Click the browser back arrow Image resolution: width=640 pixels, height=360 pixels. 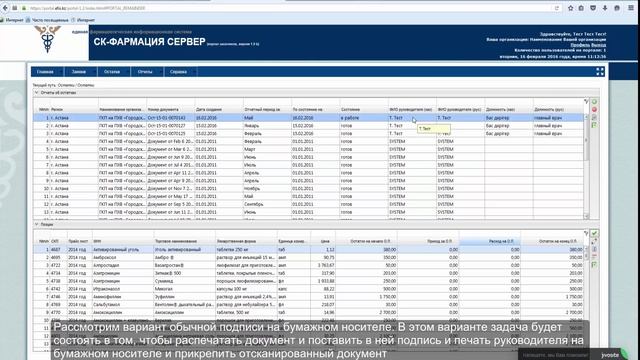tap(5, 8)
